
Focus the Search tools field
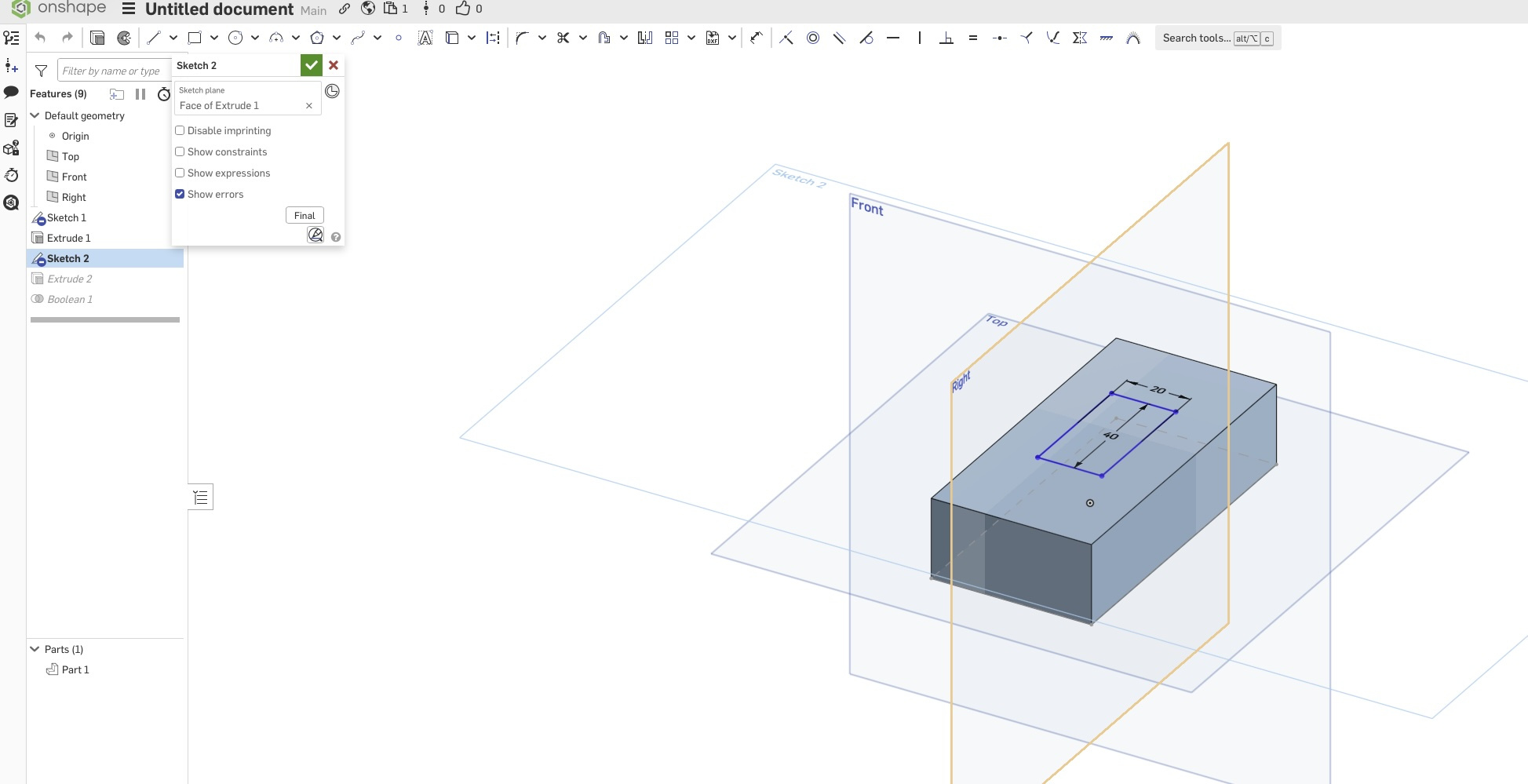click(1196, 38)
